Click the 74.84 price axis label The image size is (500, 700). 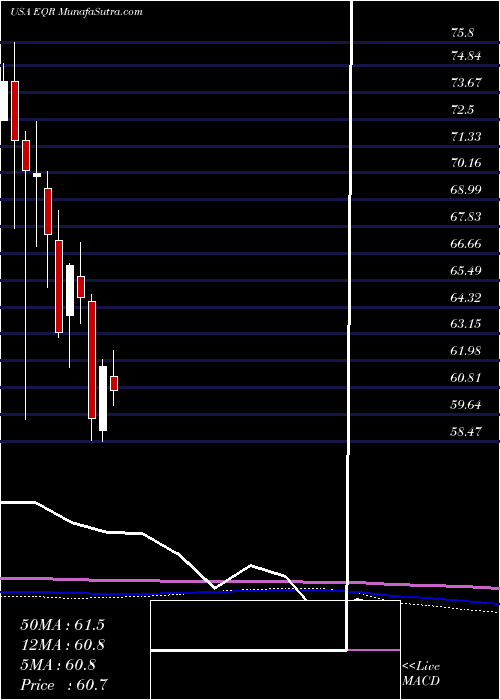coord(466,56)
